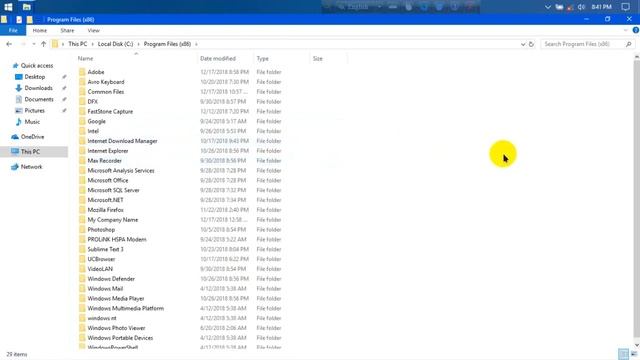Open the File ribbon tab
The height and width of the screenshot is (360, 640).
tap(13, 31)
